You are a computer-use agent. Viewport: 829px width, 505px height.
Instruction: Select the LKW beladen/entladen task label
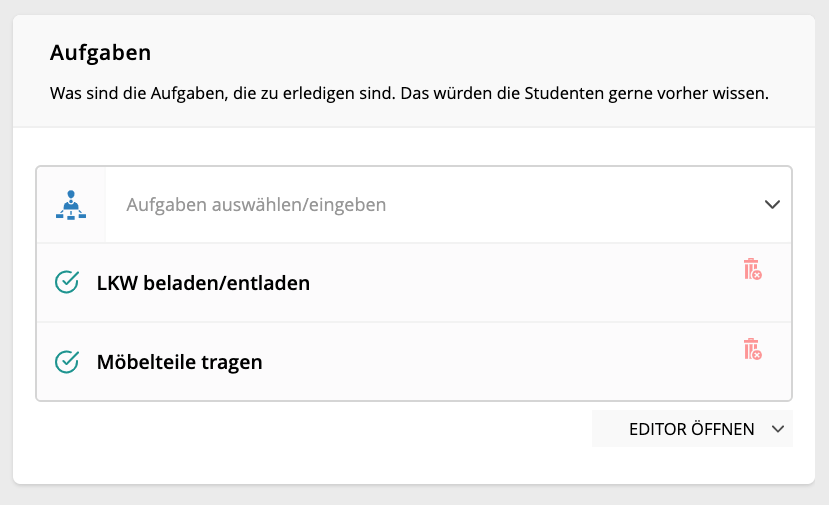pos(203,283)
